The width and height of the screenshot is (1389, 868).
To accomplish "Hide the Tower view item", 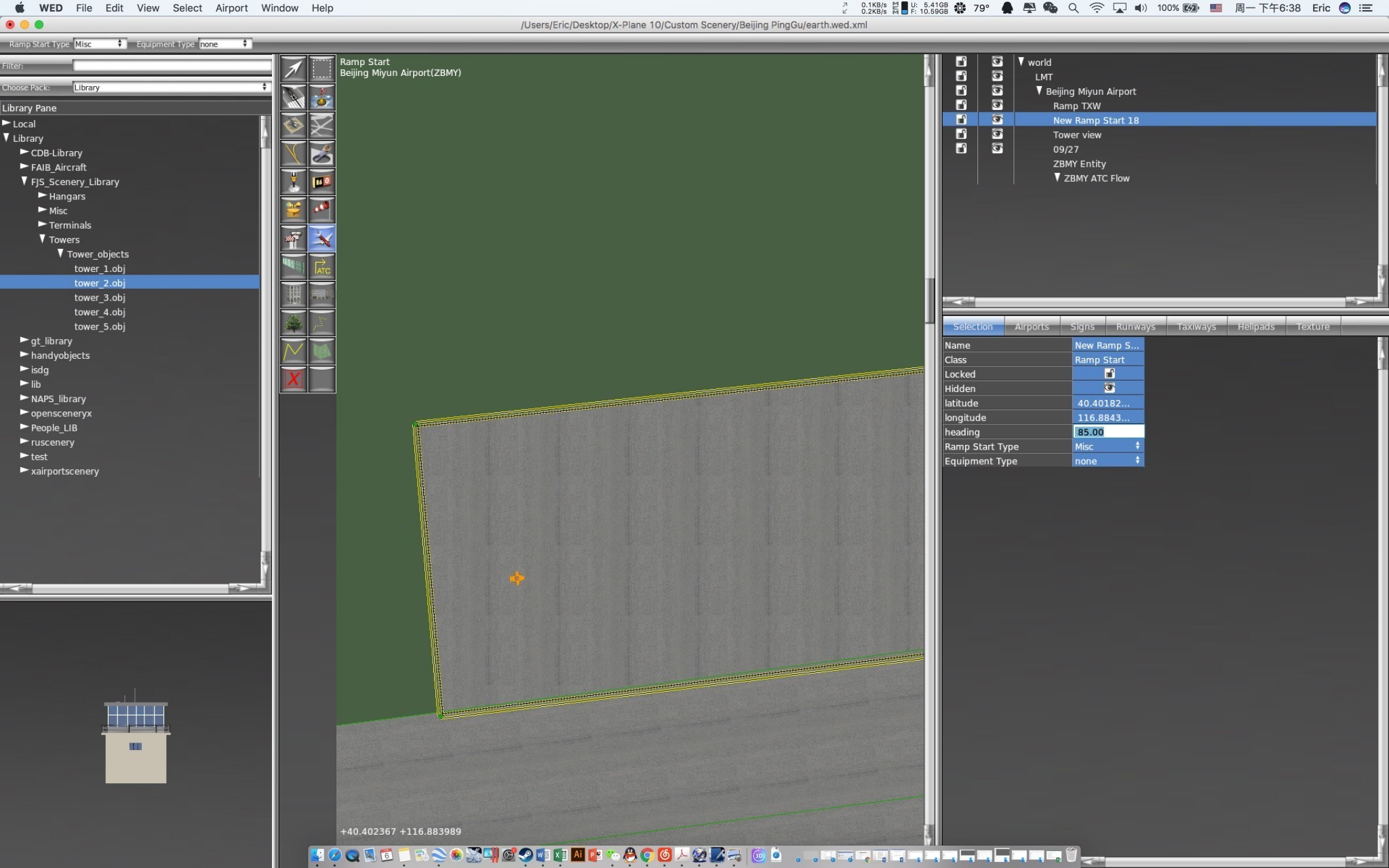I will coord(997,134).
